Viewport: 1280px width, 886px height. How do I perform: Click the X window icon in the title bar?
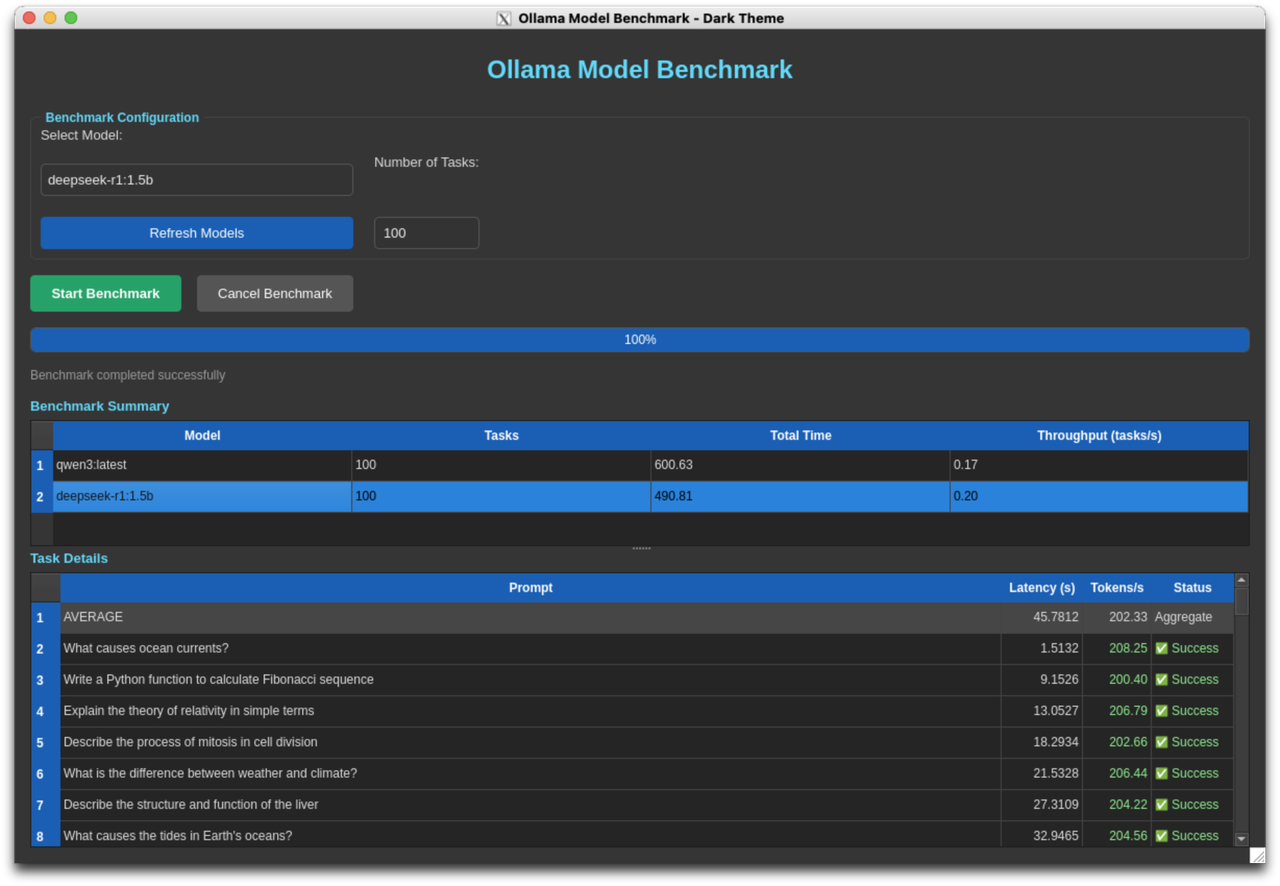click(x=503, y=17)
